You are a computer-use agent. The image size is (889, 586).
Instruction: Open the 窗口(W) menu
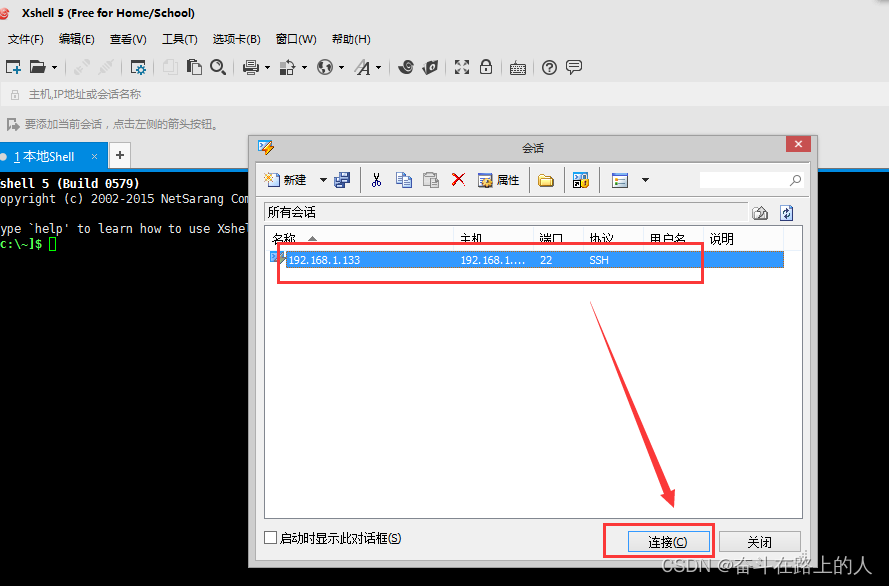click(296, 39)
